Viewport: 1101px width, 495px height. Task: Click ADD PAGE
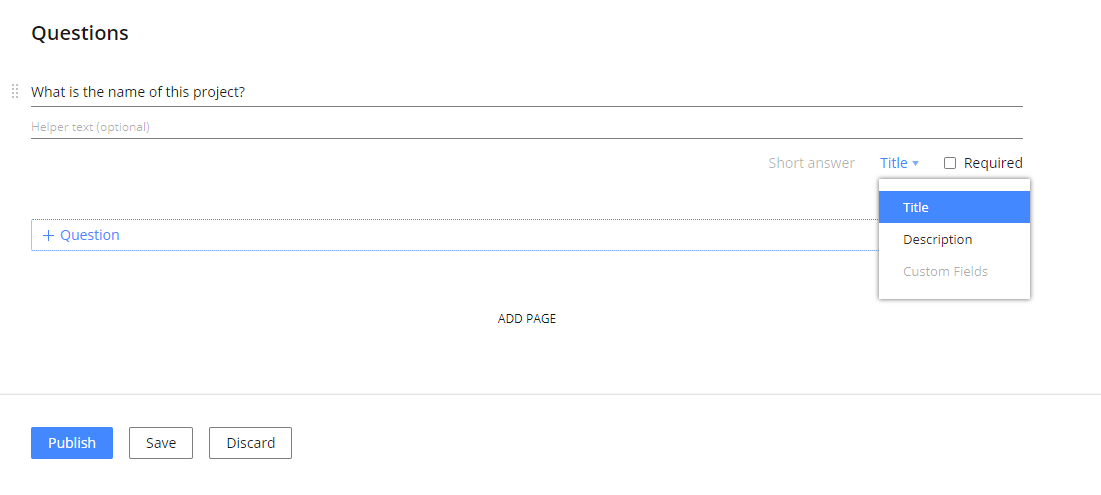(x=527, y=319)
